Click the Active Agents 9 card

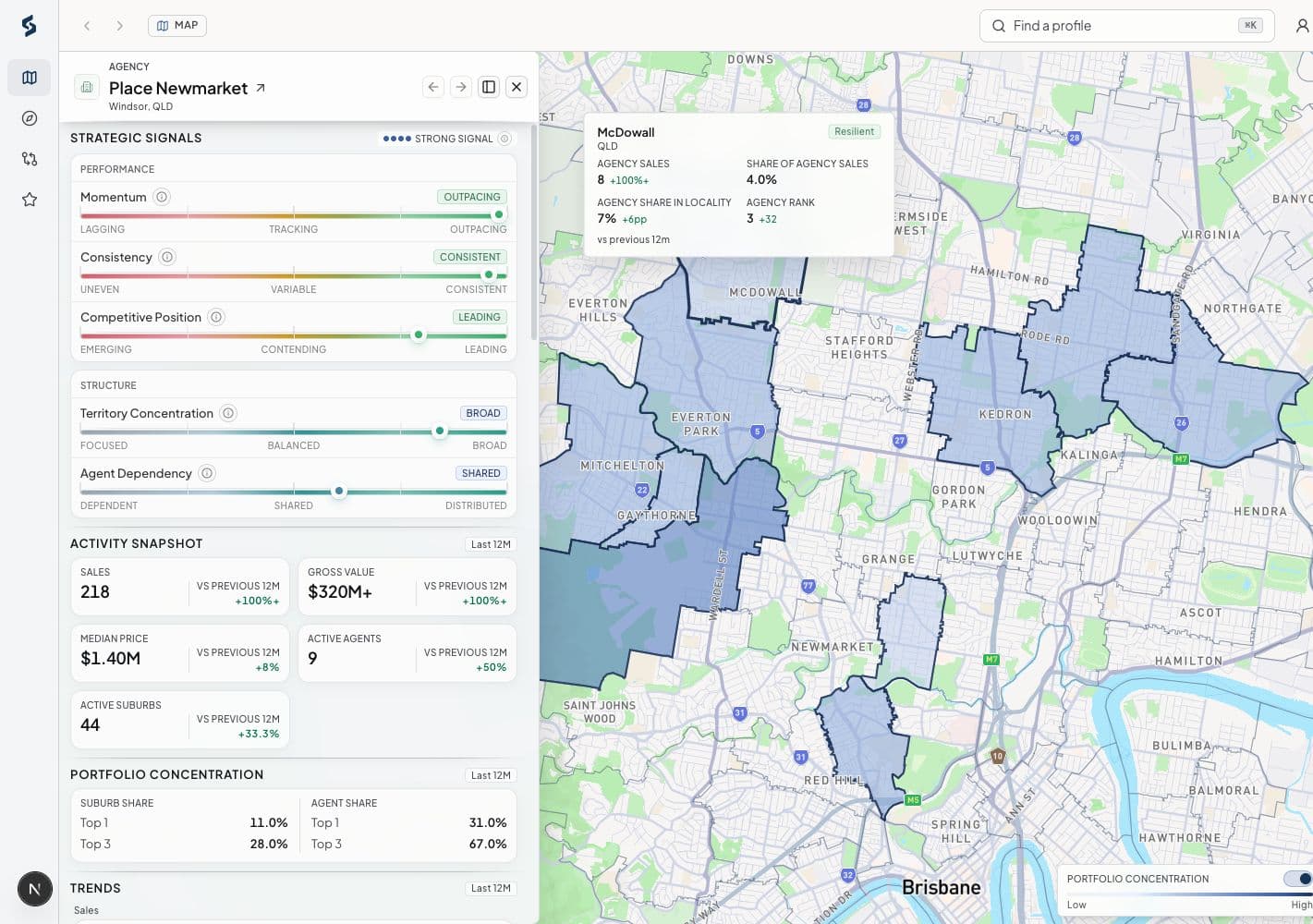tap(407, 653)
